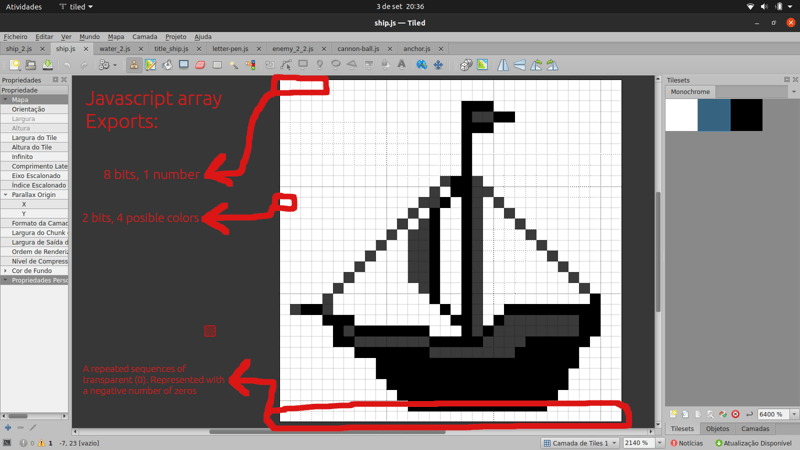Click the Random Mode dice icon

[465, 65]
